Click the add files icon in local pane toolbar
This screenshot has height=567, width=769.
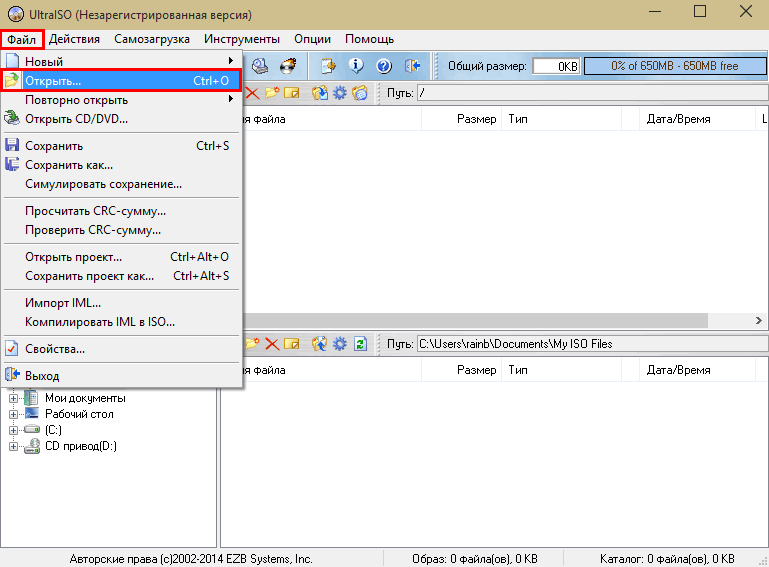(320, 344)
